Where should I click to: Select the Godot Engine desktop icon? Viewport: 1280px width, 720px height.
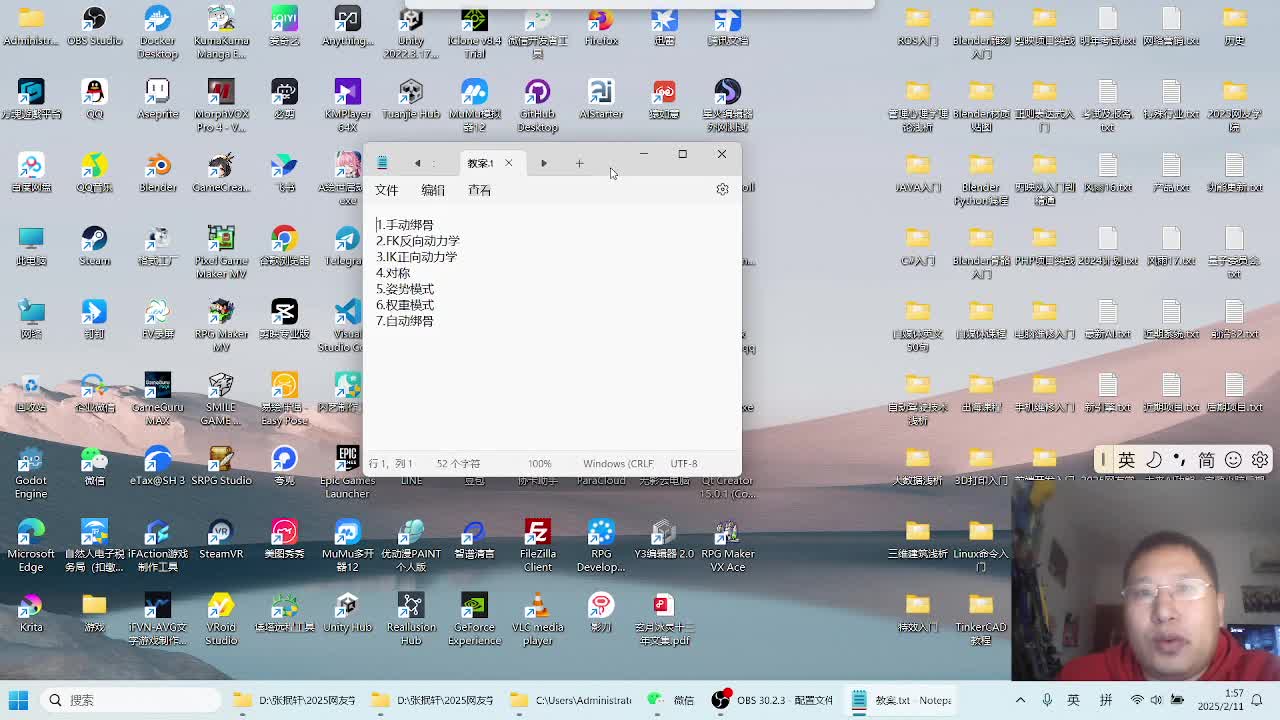pos(31,472)
